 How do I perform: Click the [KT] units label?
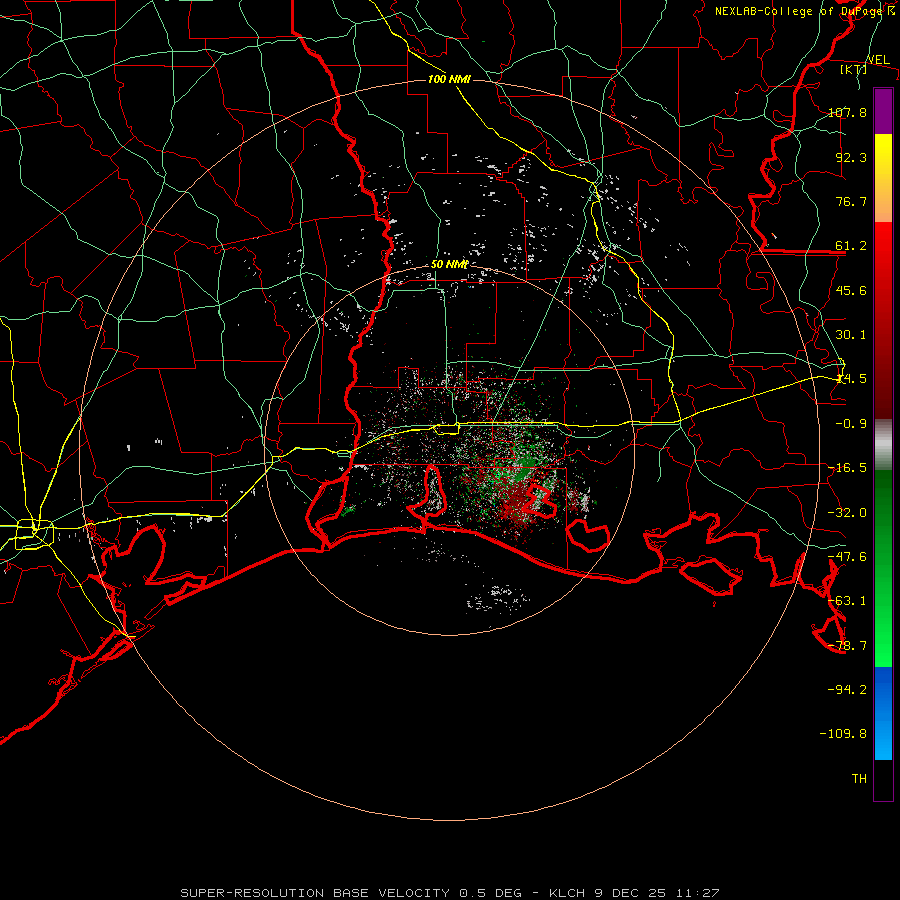tap(854, 69)
